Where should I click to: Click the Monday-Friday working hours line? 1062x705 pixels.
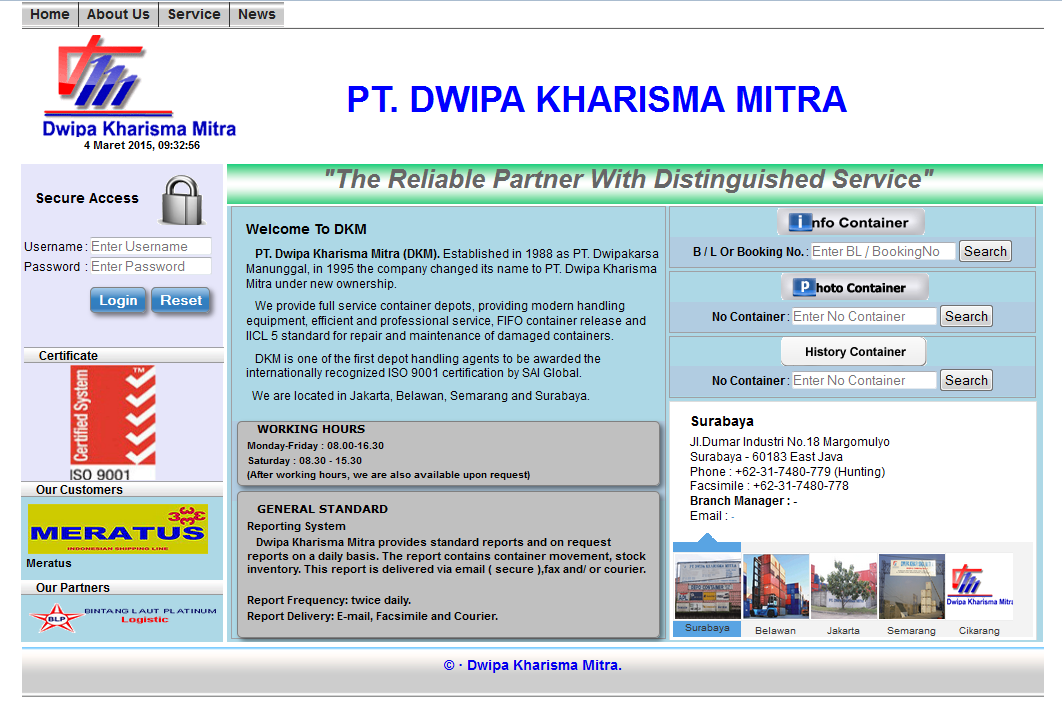[x=316, y=446]
